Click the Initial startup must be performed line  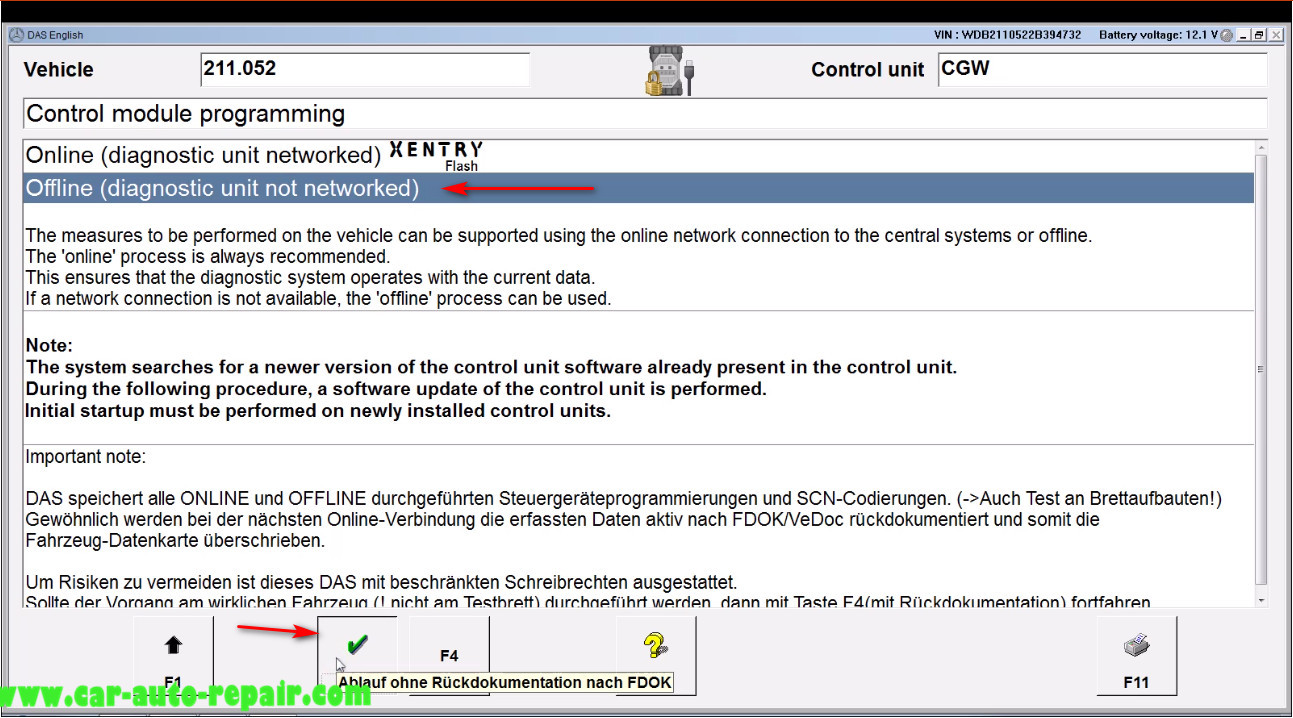(x=318, y=411)
